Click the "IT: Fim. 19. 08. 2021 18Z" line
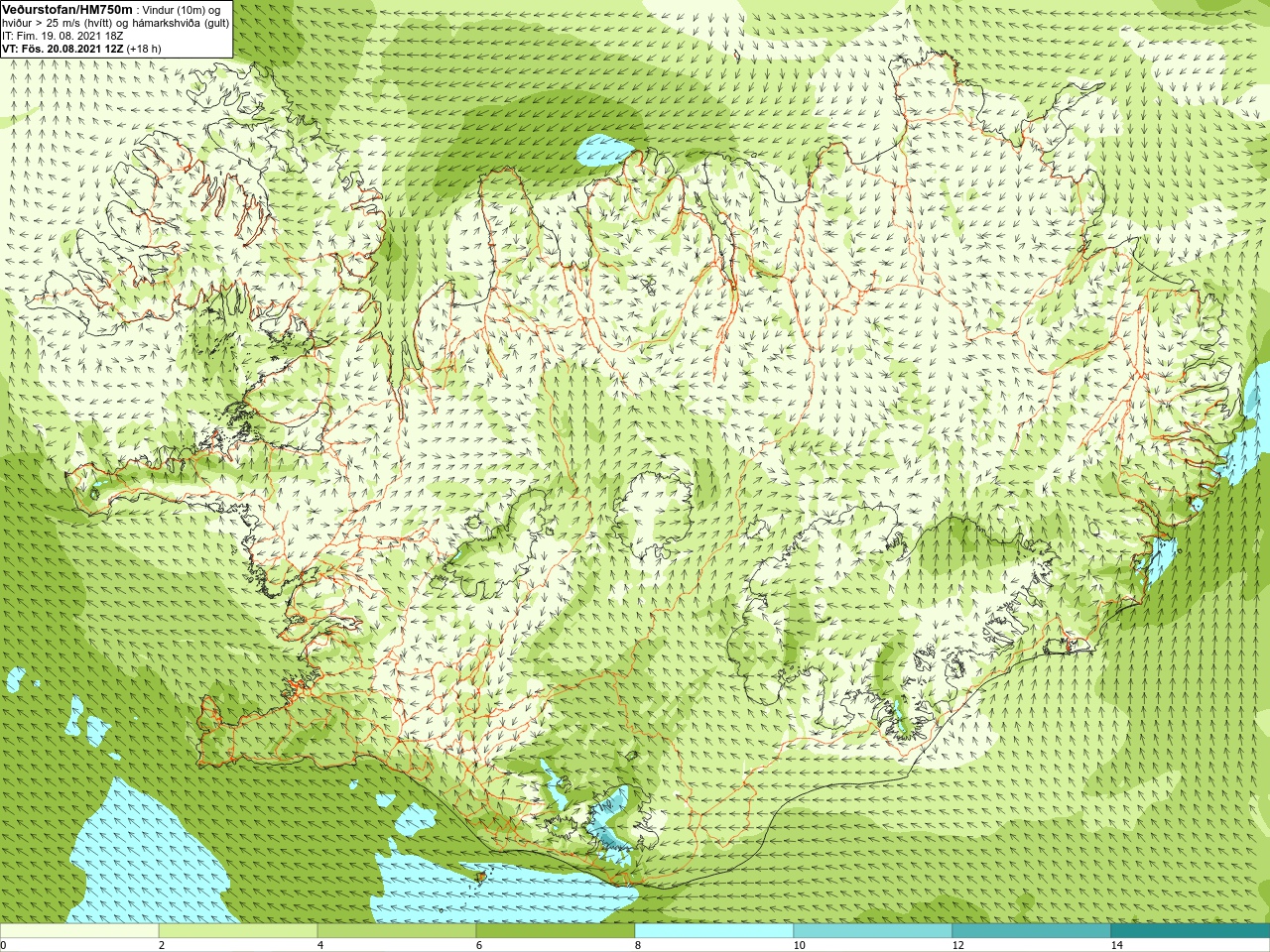The image size is (1270, 952). coord(63,36)
